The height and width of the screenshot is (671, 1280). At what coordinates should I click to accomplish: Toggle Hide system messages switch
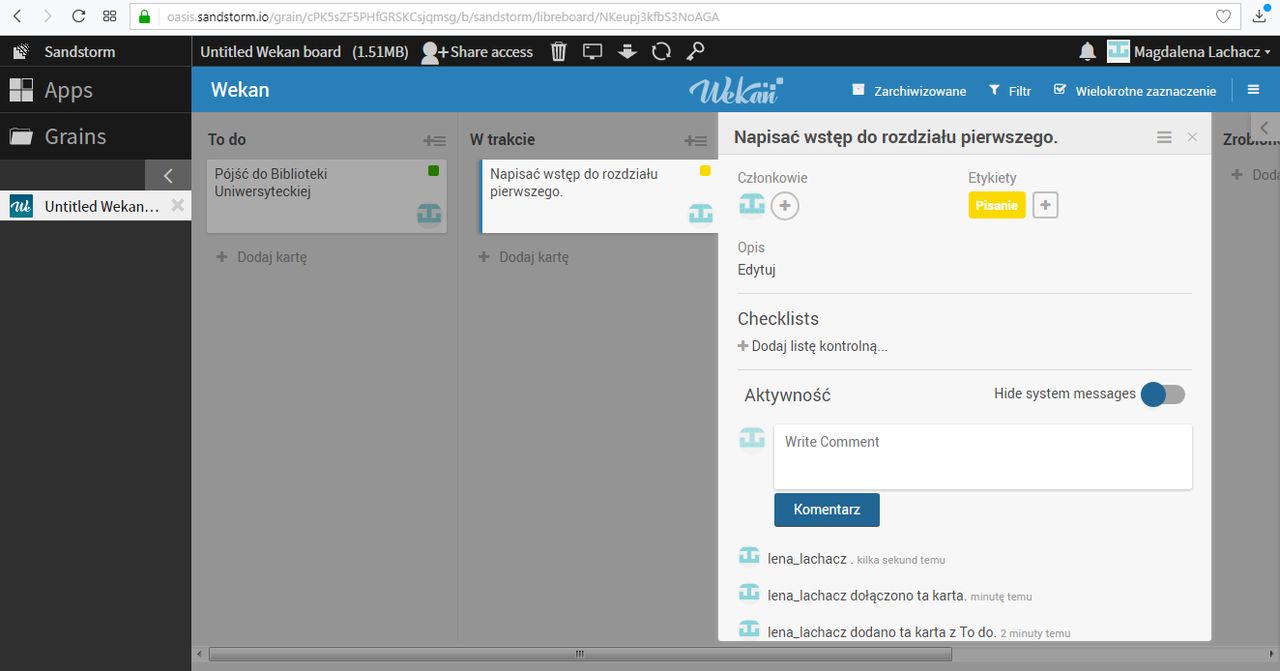[1163, 394]
